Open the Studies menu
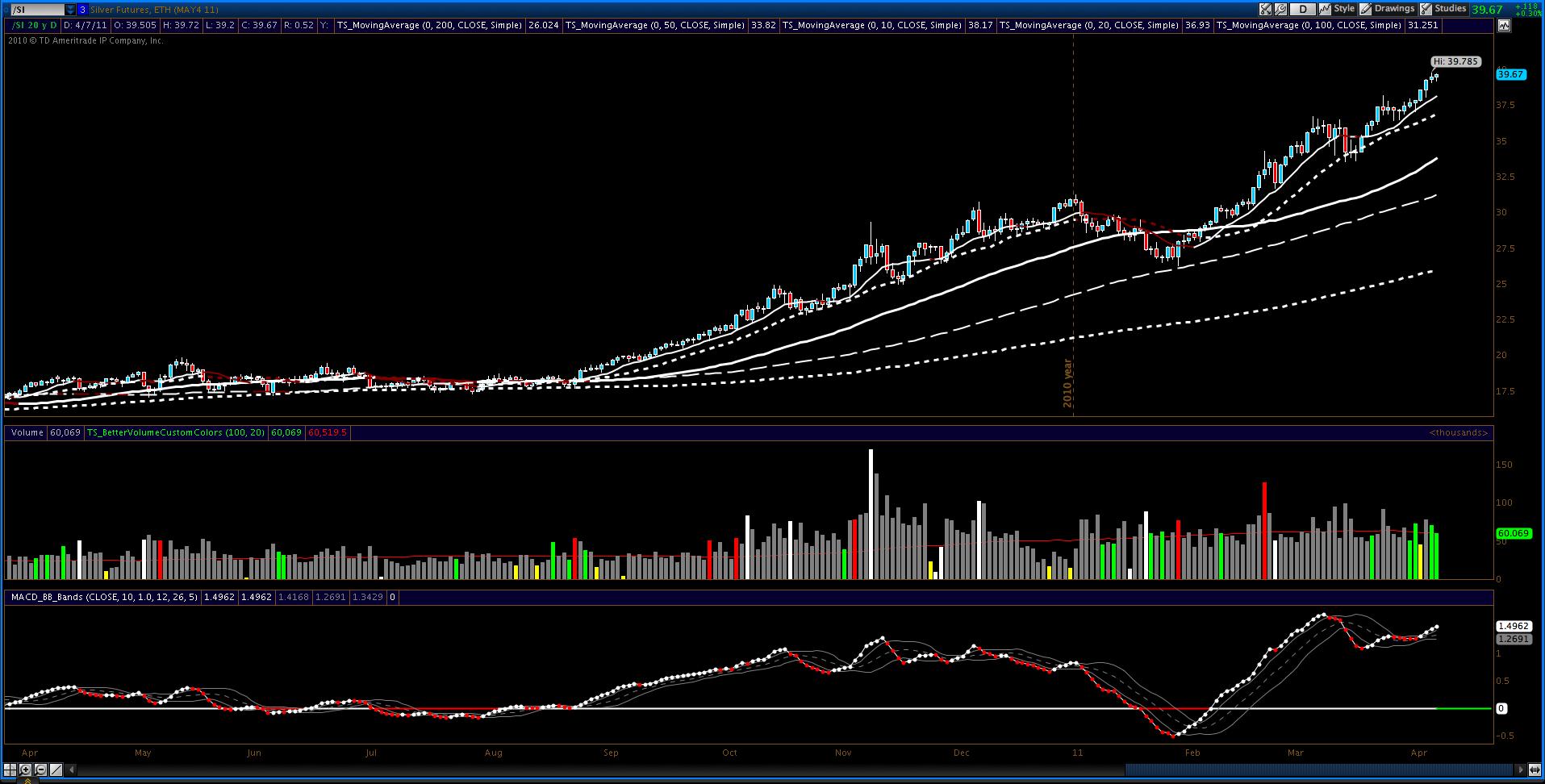 pos(1451,9)
